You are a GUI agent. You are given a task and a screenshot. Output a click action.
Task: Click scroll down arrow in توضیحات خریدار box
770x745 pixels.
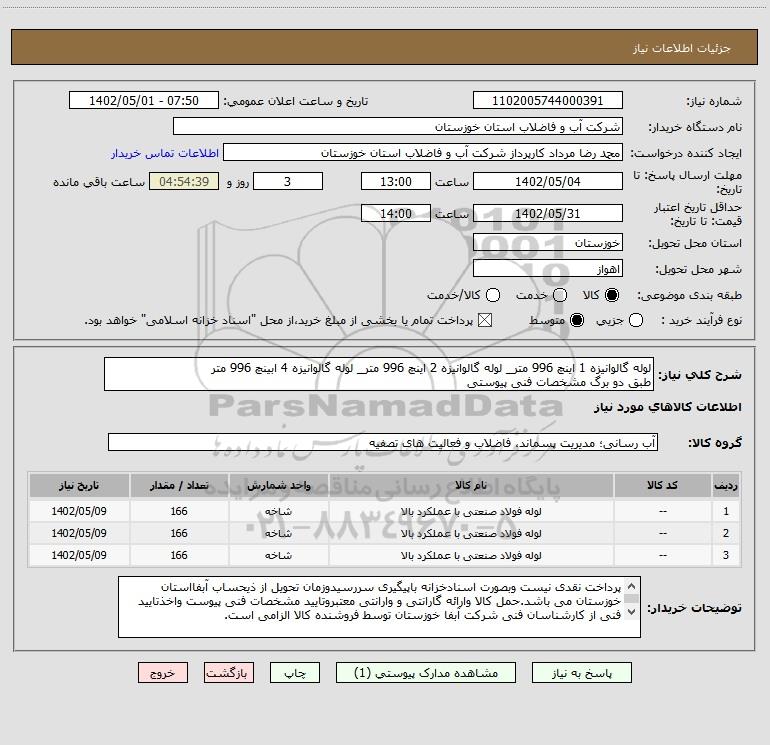[631, 612]
